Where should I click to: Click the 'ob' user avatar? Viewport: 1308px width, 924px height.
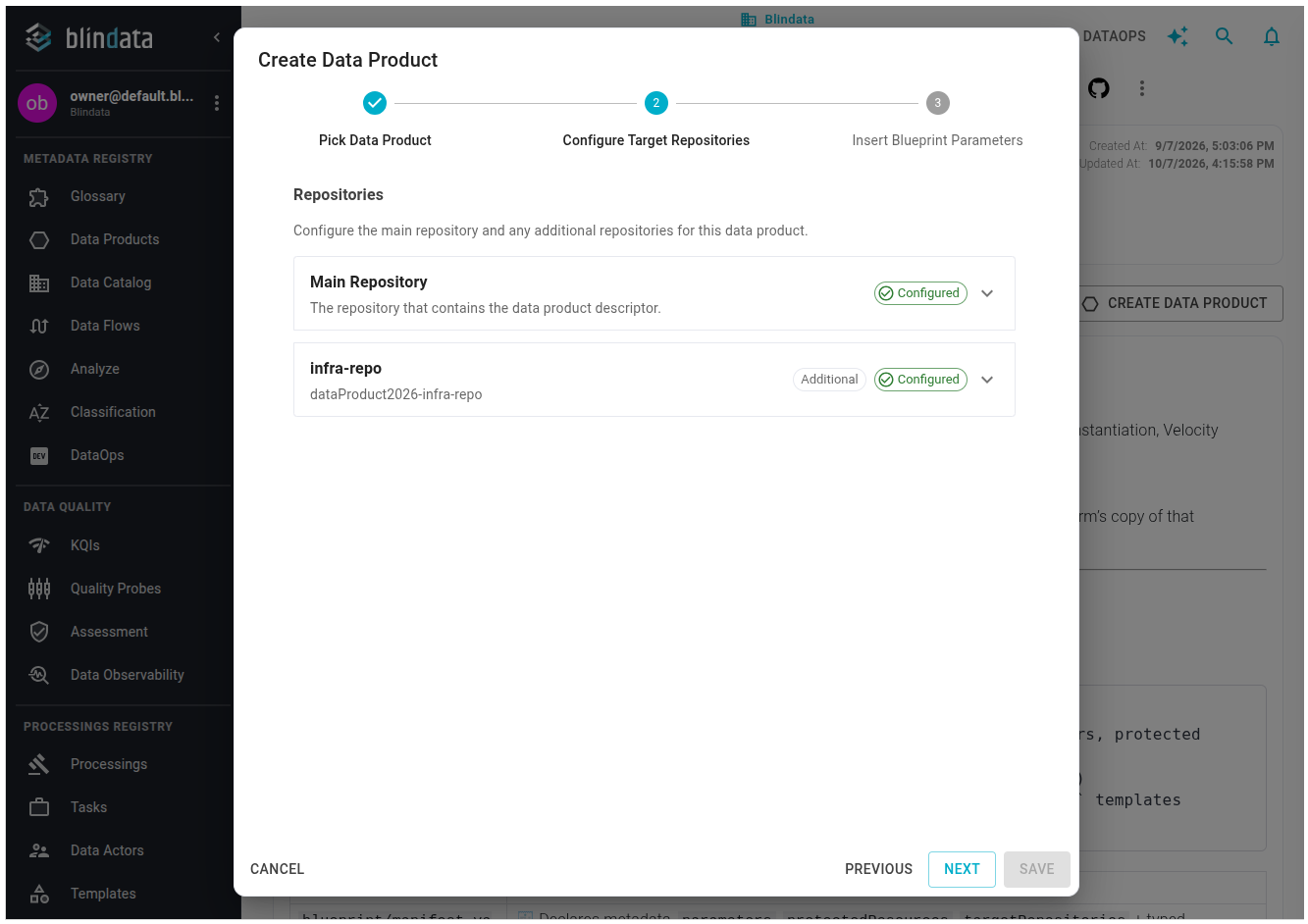click(37, 103)
